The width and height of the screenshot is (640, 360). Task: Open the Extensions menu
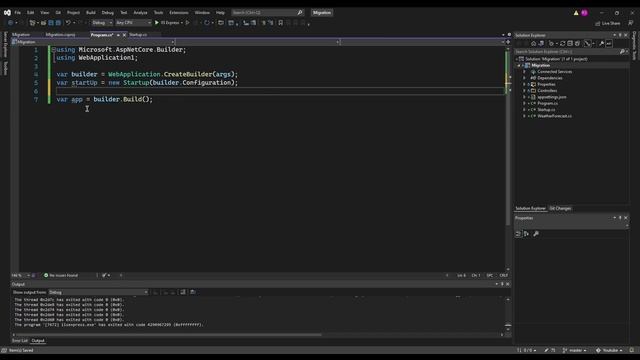tap(179, 13)
